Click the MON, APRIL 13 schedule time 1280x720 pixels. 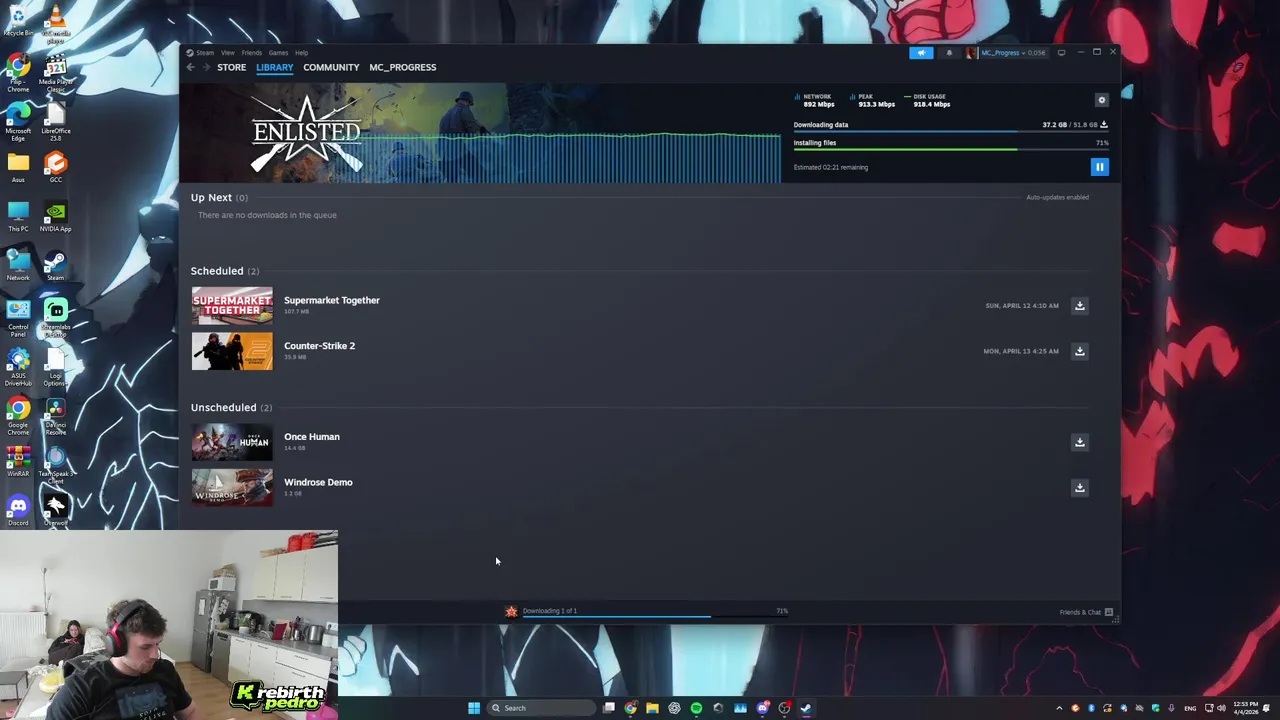(1021, 351)
